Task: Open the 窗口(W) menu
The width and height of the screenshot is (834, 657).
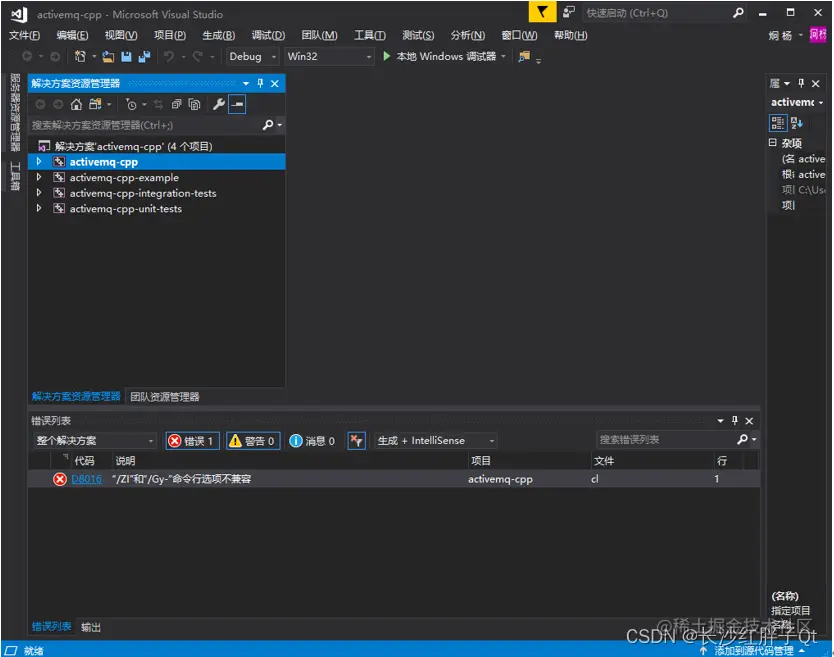Action: tap(519, 35)
